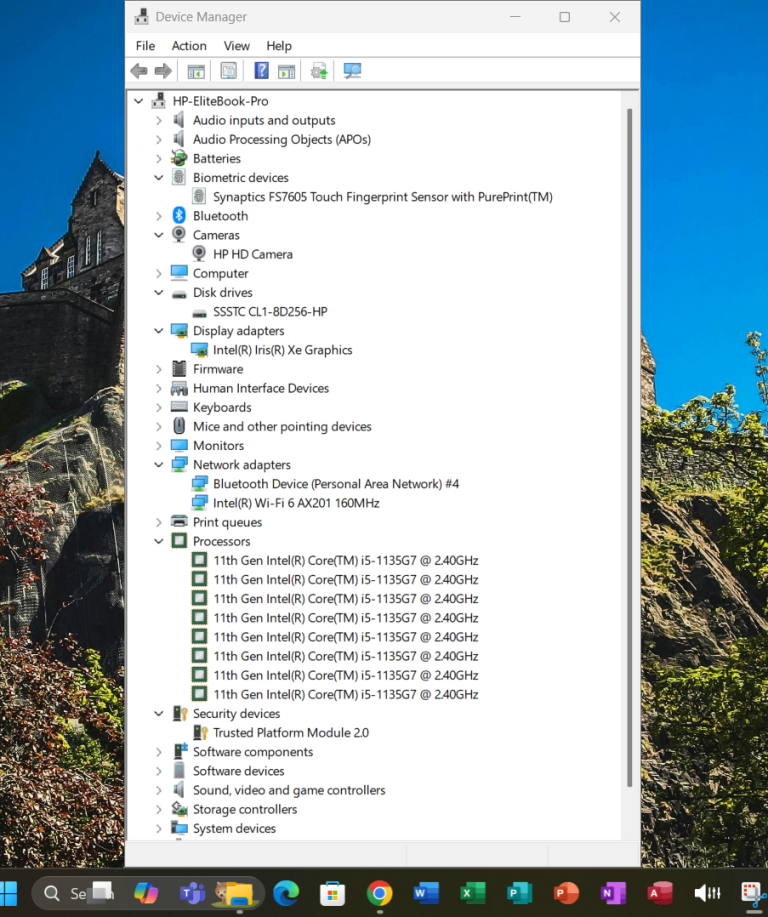Select the Bluetooth category icon
Image resolution: width=768 pixels, height=917 pixels.
click(x=179, y=216)
